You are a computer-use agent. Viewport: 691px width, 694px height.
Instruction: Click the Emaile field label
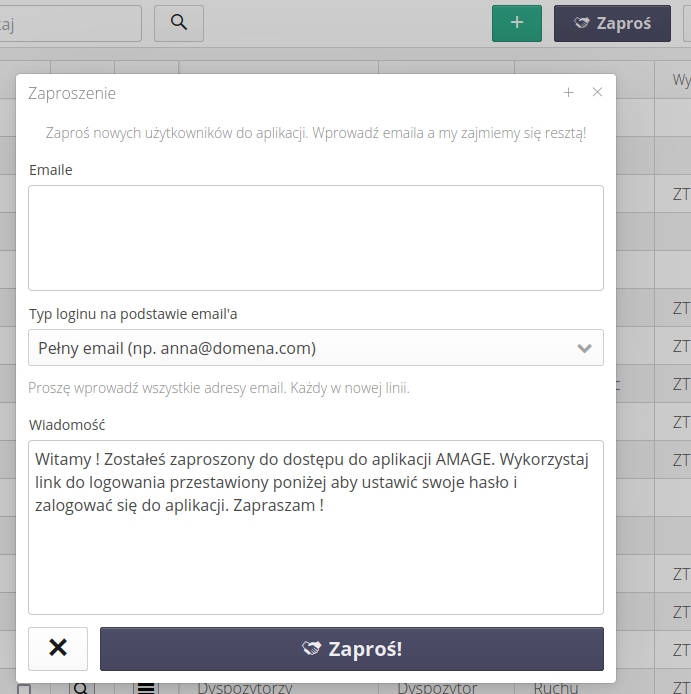coord(51,170)
